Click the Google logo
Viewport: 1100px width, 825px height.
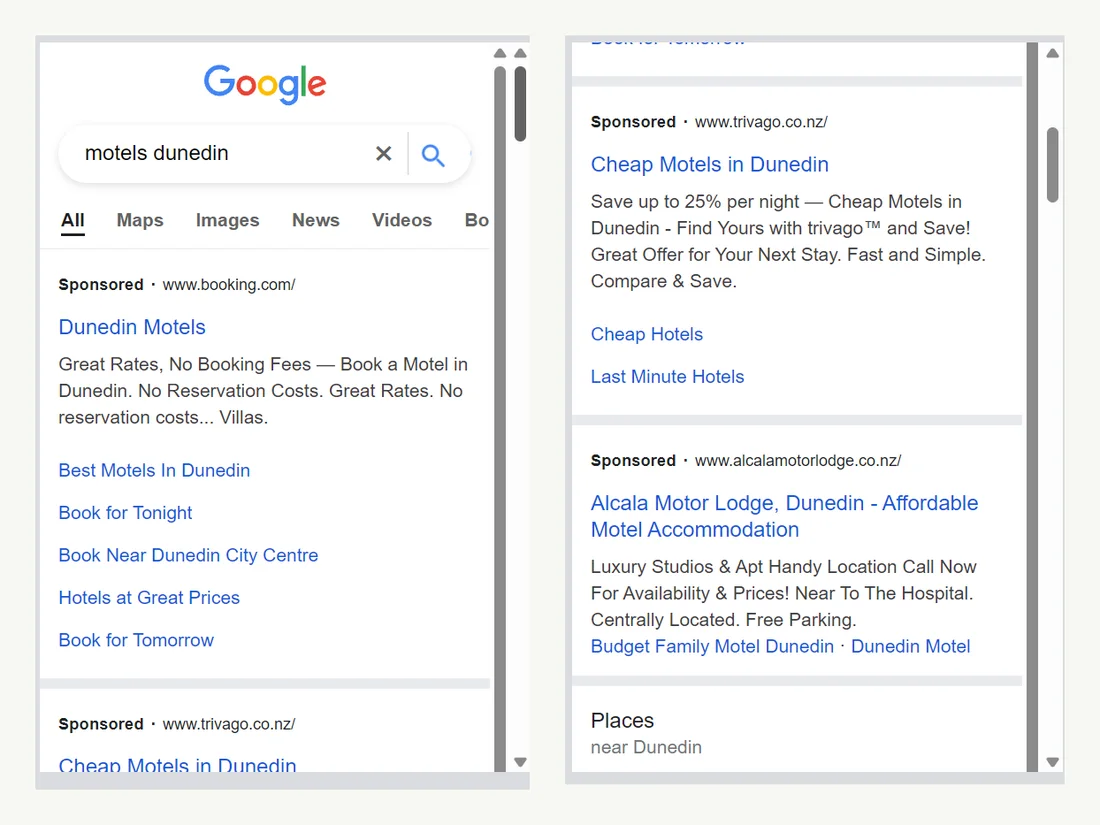coord(265,84)
